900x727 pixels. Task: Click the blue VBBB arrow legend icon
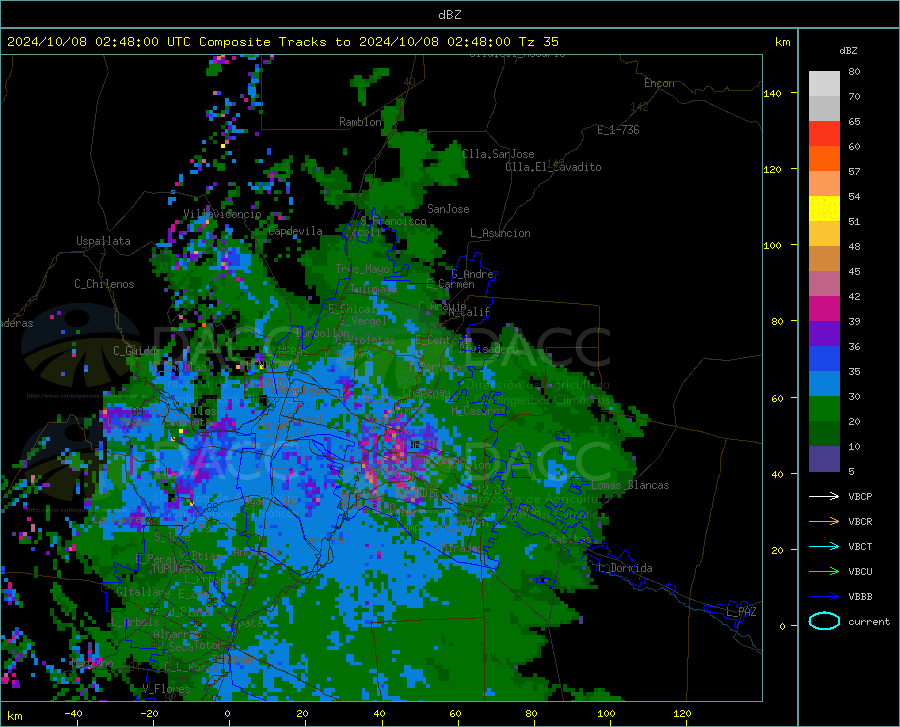click(824, 597)
